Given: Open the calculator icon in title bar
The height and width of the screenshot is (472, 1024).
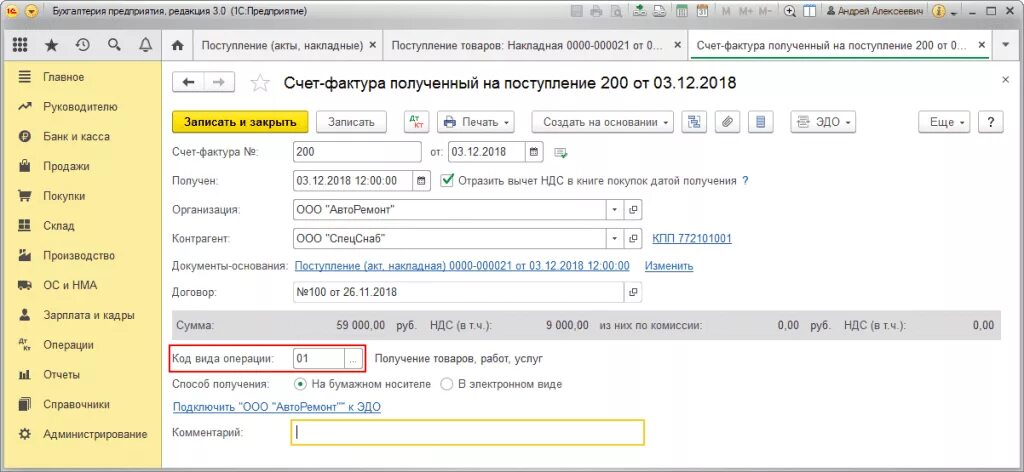Looking at the screenshot, I should pyautogui.click(x=682, y=11).
